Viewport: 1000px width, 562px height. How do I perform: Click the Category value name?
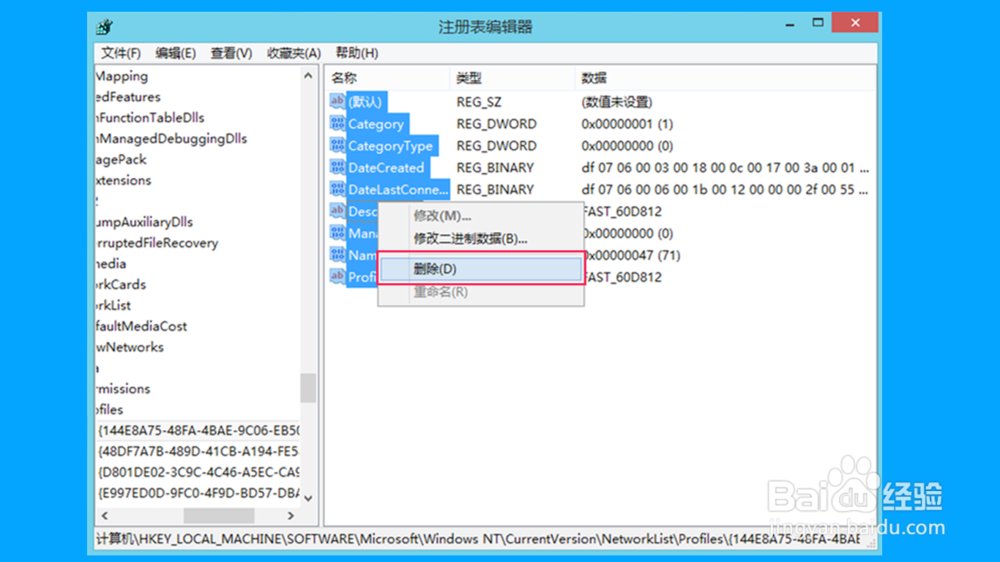pos(376,124)
